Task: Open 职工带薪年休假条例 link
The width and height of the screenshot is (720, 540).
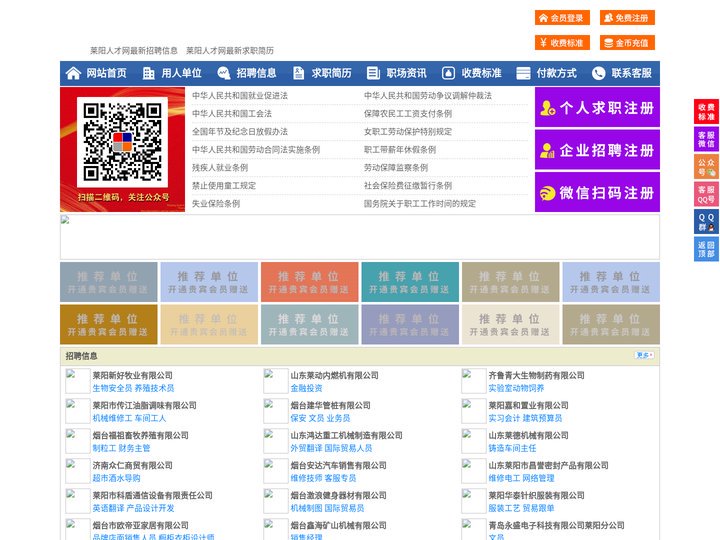Action: [x=400, y=149]
